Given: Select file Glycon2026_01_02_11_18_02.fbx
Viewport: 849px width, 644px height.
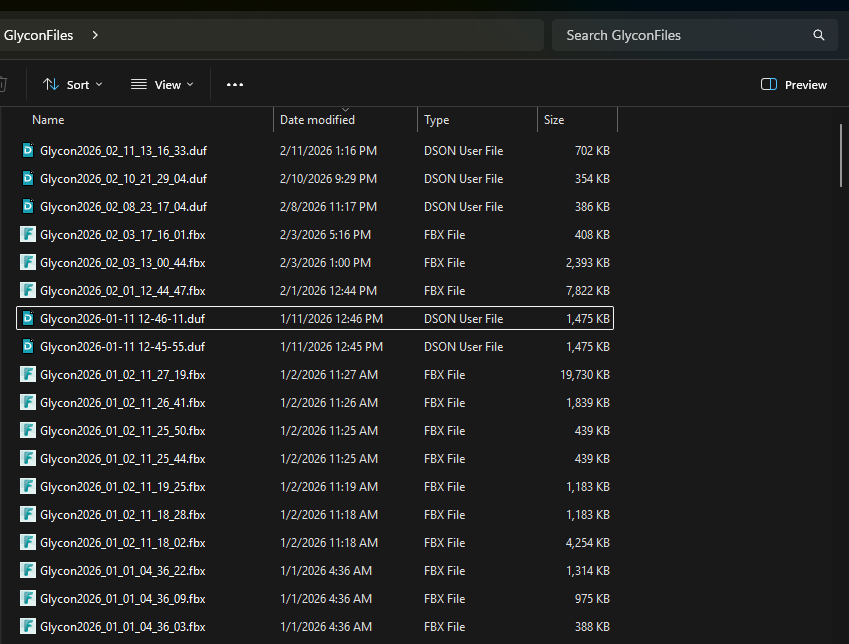Looking at the screenshot, I should (123, 543).
